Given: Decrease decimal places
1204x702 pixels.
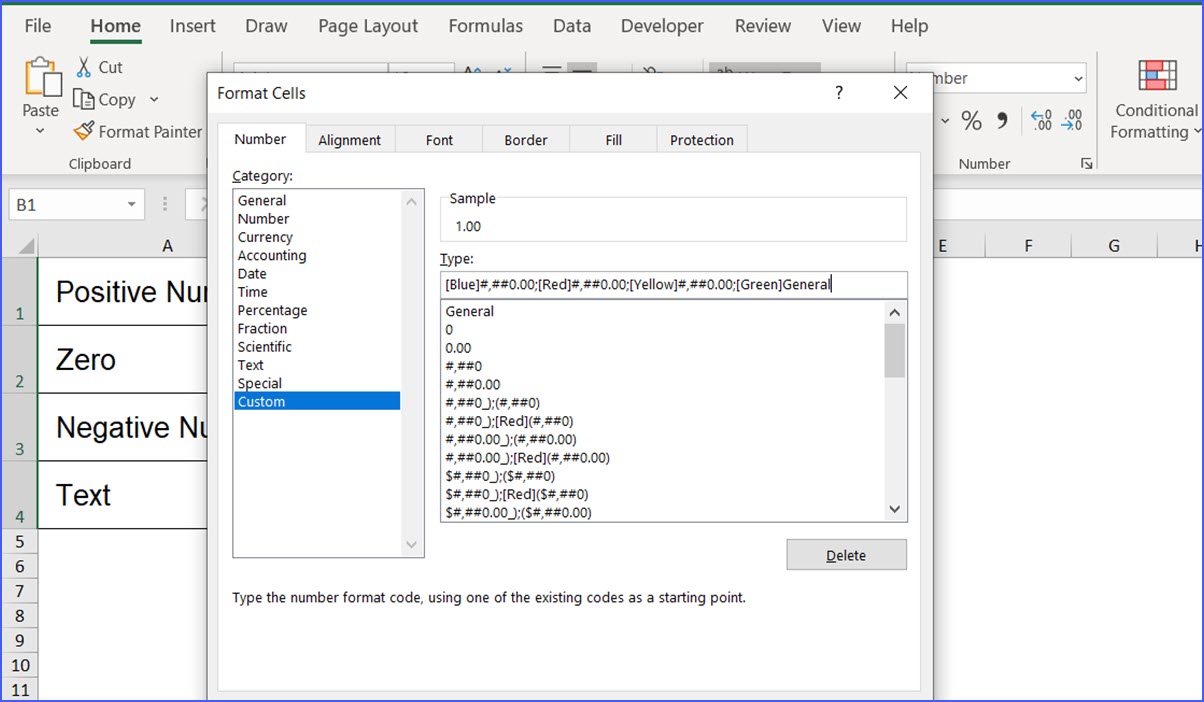Looking at the screenshot, I should coord(1072,120).
